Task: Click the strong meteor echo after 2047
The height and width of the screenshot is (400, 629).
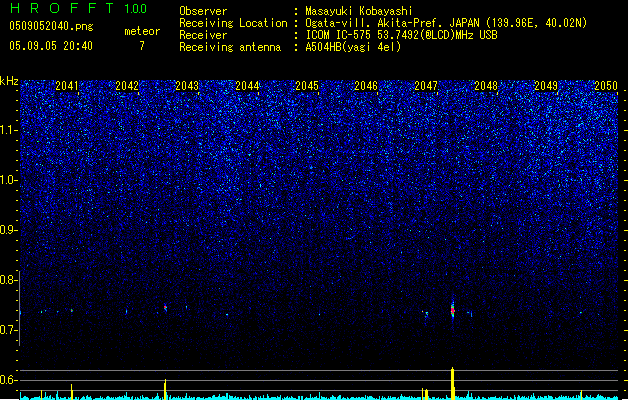Action: click(453, 309)
